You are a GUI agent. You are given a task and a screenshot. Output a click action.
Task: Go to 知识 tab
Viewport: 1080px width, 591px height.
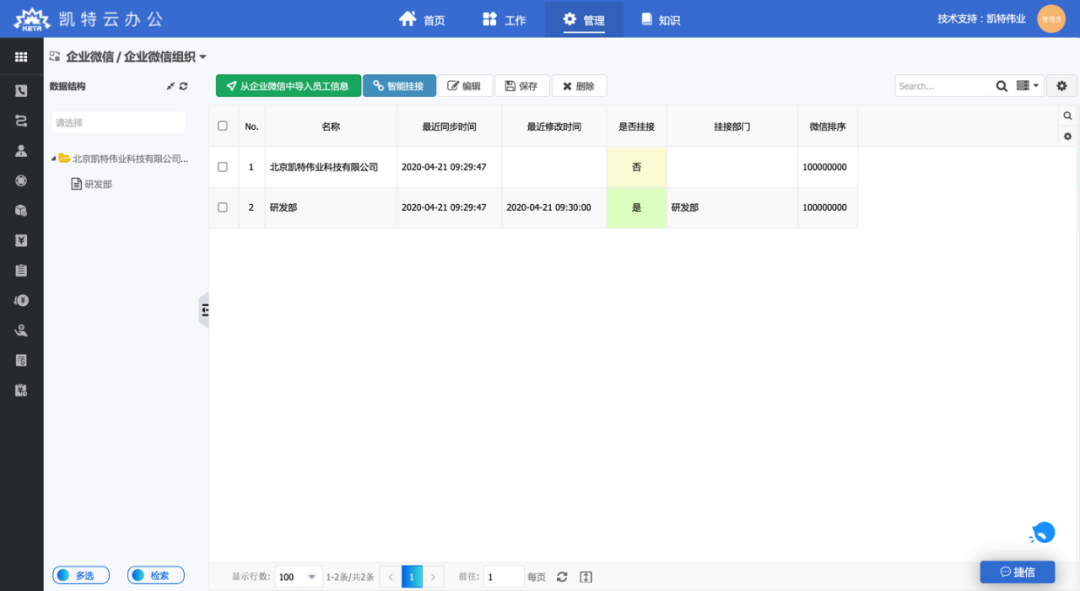[661, 19]
